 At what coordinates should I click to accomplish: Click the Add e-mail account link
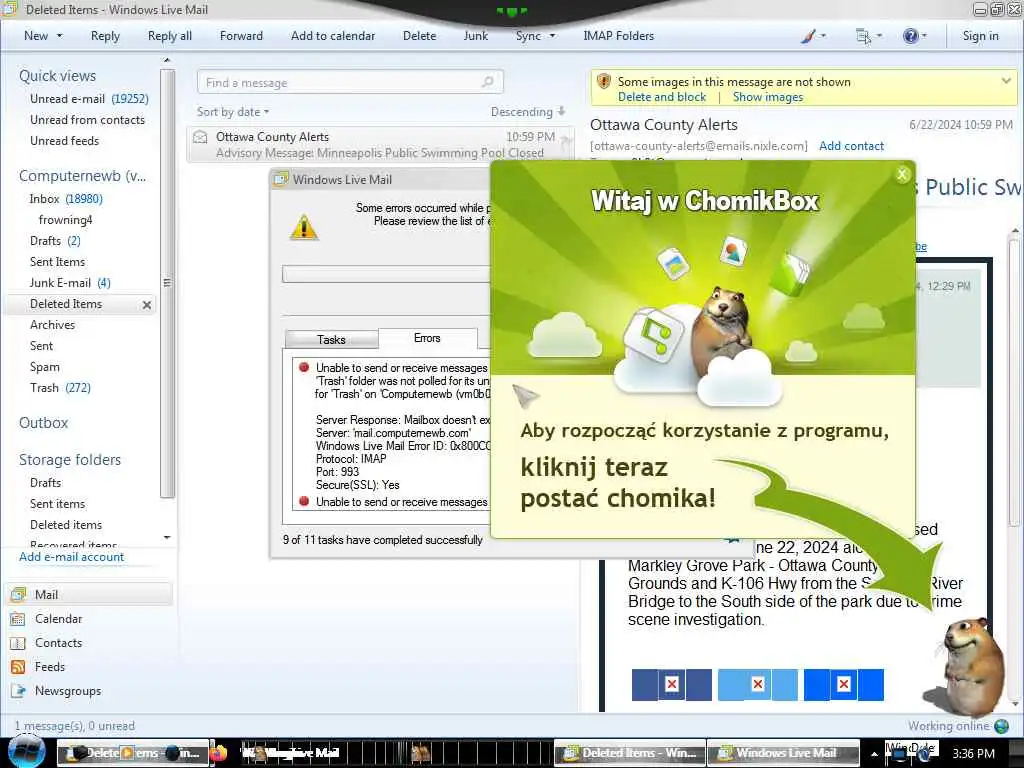pyautogui.click(x=71, y=557)
